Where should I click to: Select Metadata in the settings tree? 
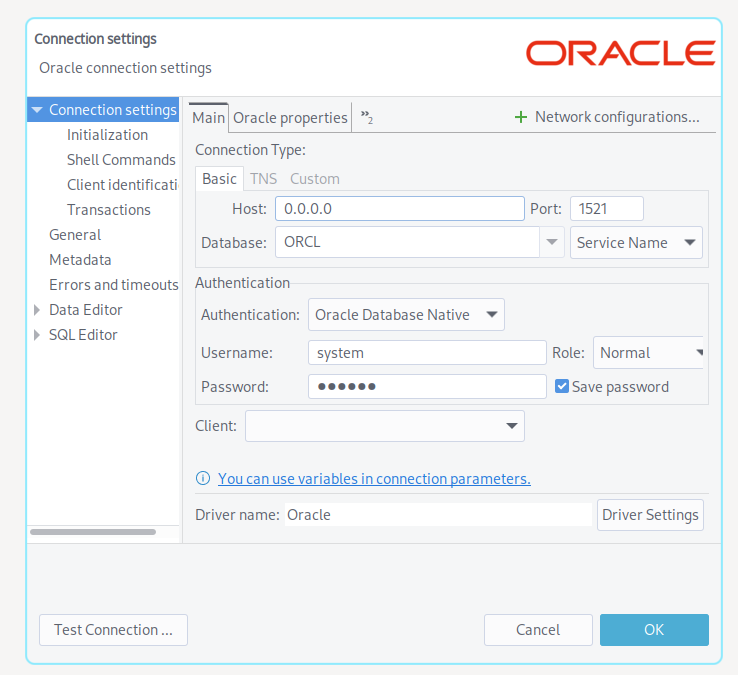click(x=80, y=259)
